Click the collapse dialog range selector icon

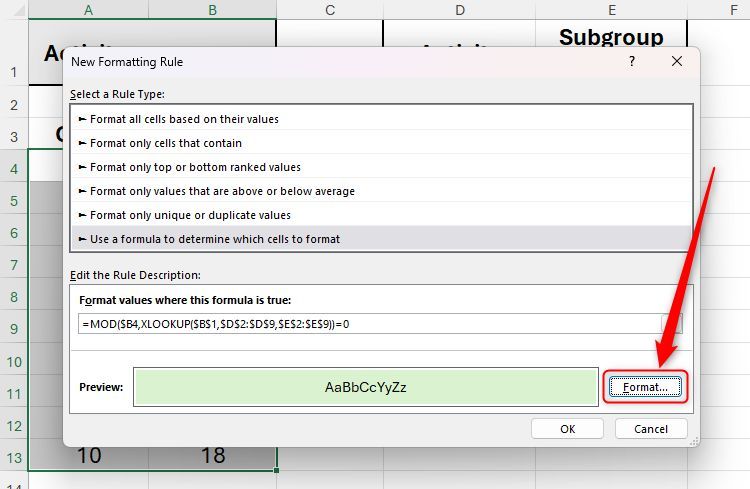pyautogui.click(x=672, y=324)
